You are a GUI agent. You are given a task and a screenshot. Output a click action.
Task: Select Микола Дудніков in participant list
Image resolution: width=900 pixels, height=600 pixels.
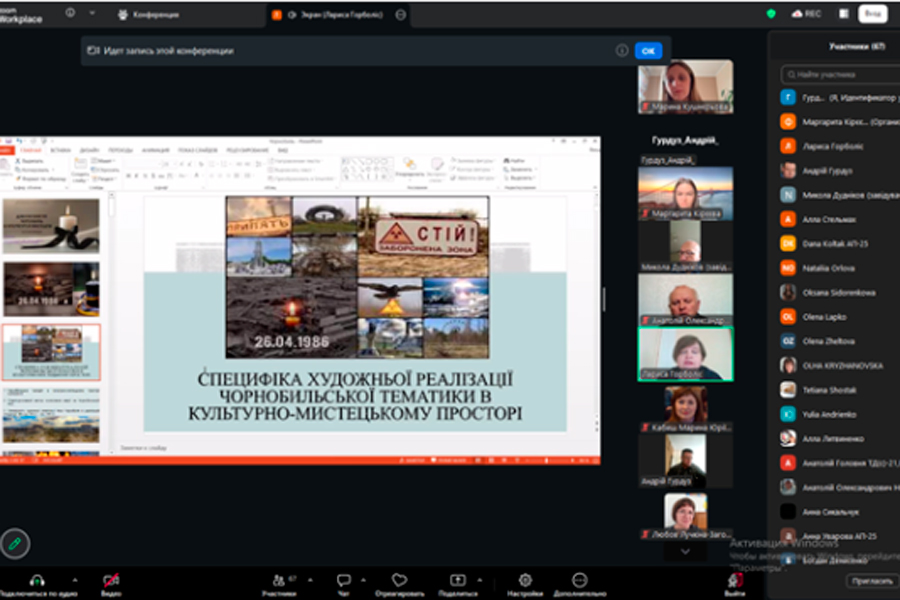(x=840, y=195)
